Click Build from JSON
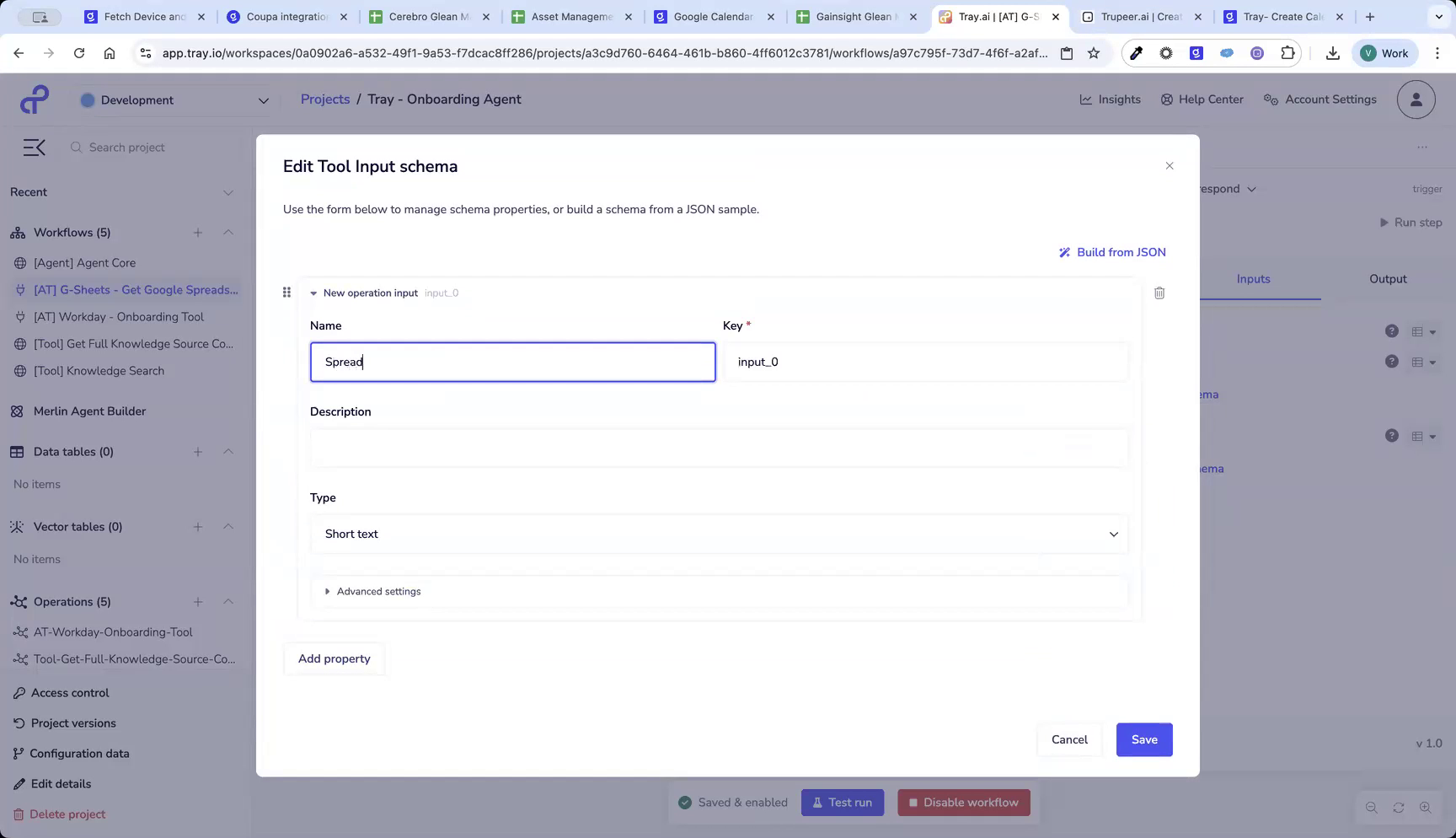Viewport: 1456px width, 838px height. [x=1112, y=252]
